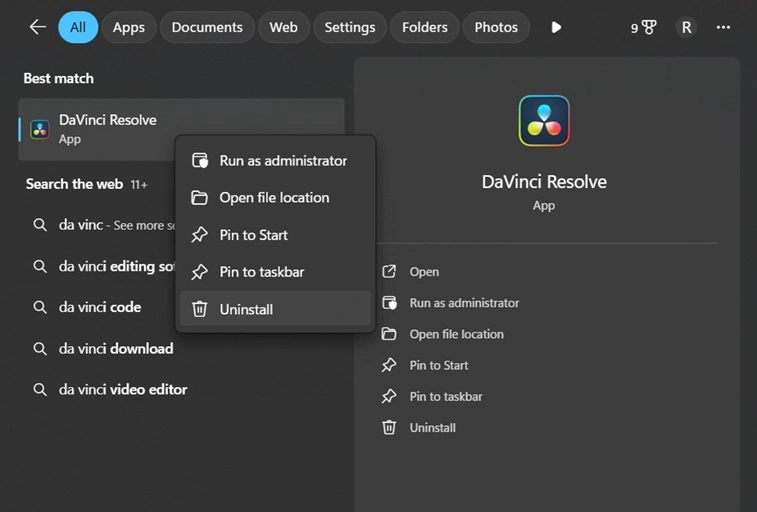
Task: Choose Pin to Start in context menu
Action: coord(275,235)
